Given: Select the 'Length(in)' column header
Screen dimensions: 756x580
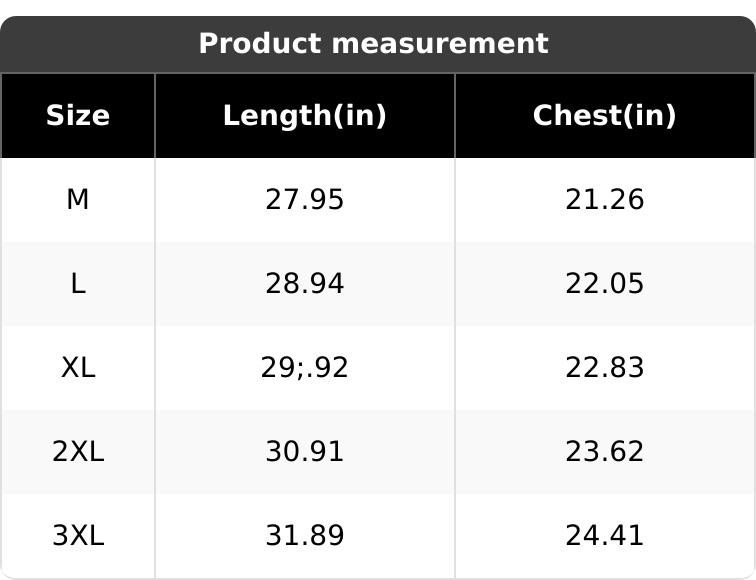Looking at the screenshot, I should [x=304, y=116].
